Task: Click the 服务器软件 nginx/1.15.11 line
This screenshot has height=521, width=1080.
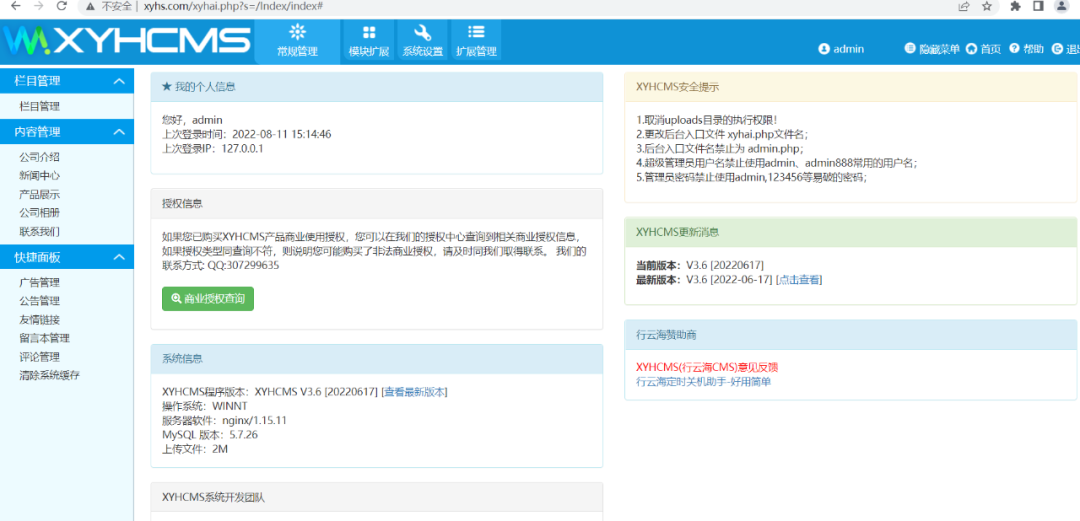Action: click(225, 420)
